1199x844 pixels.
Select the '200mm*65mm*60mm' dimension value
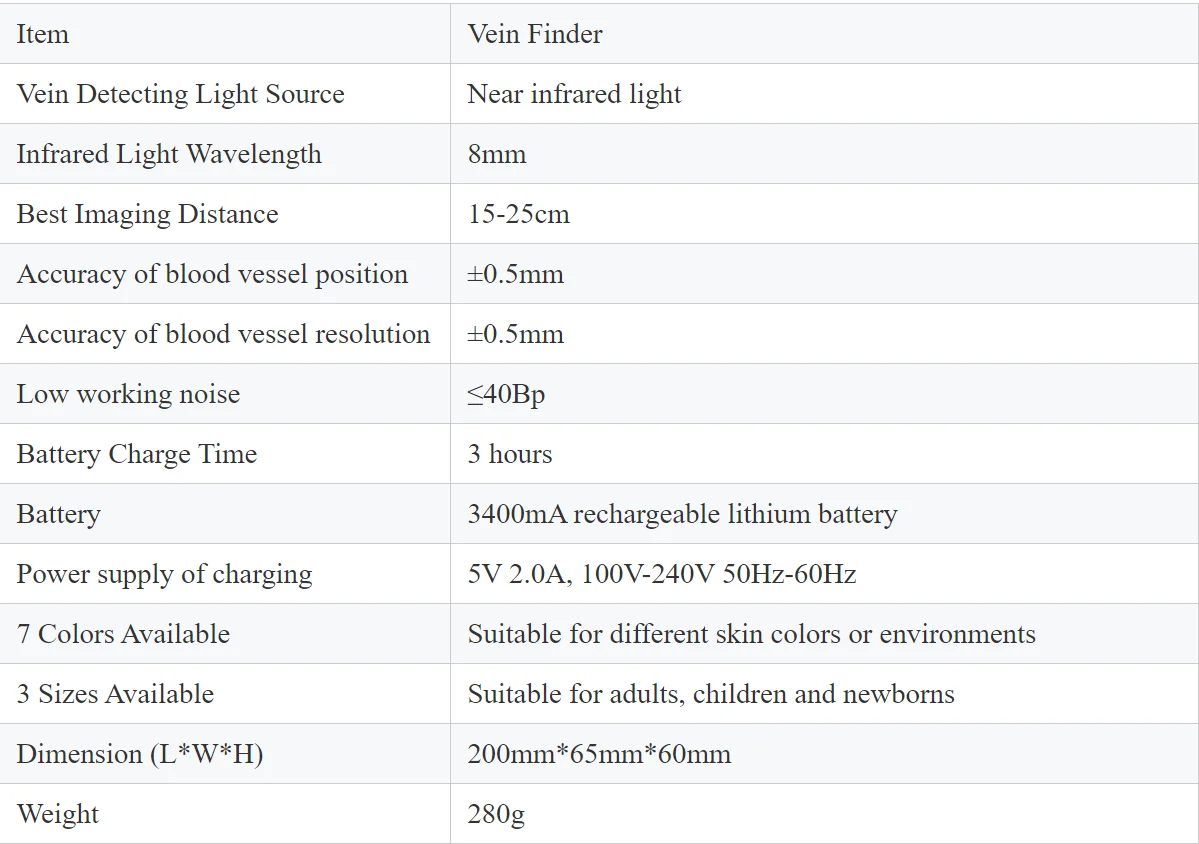click(599, 754)
